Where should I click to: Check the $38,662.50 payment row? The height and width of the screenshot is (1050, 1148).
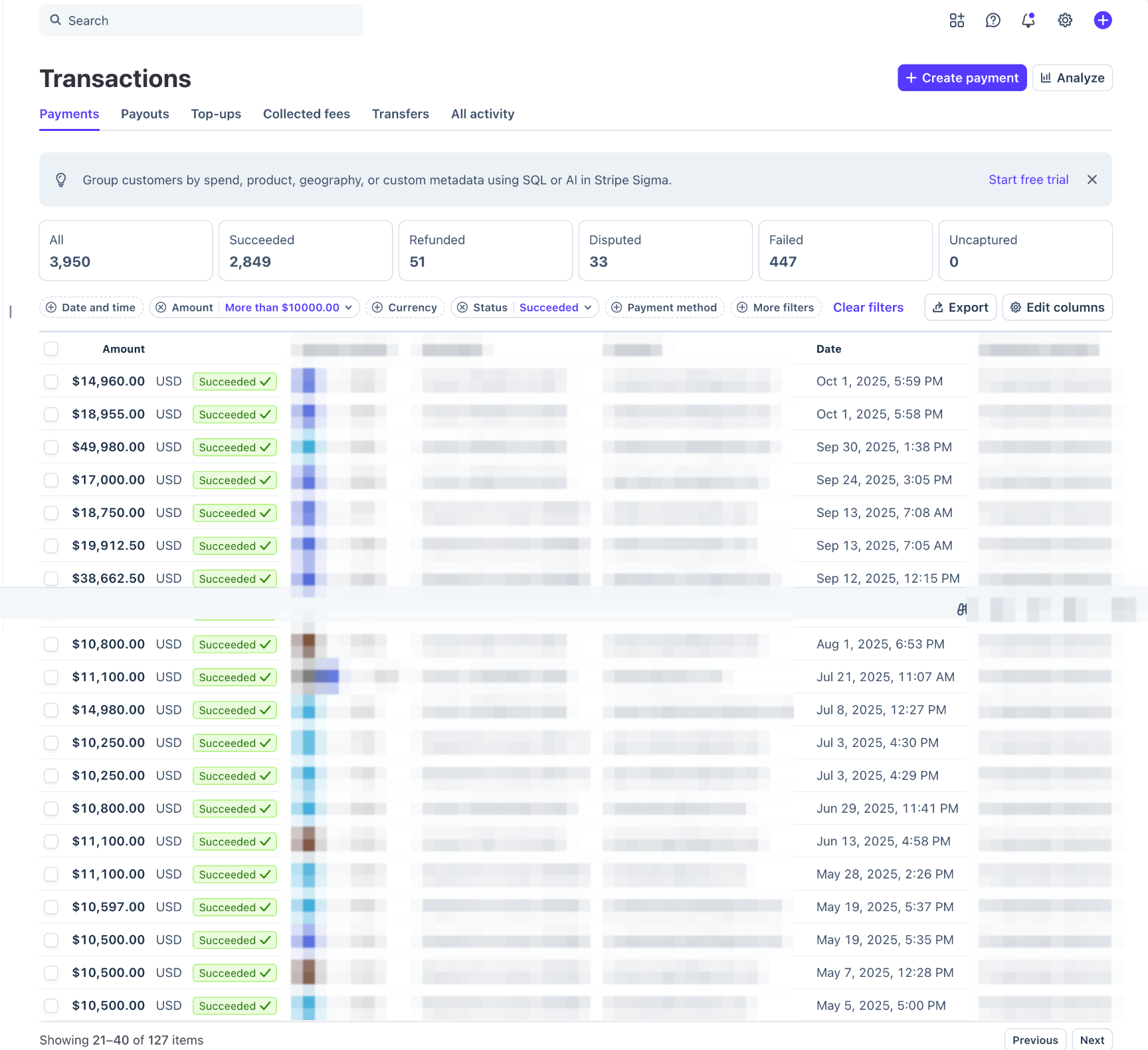(51, 579)
